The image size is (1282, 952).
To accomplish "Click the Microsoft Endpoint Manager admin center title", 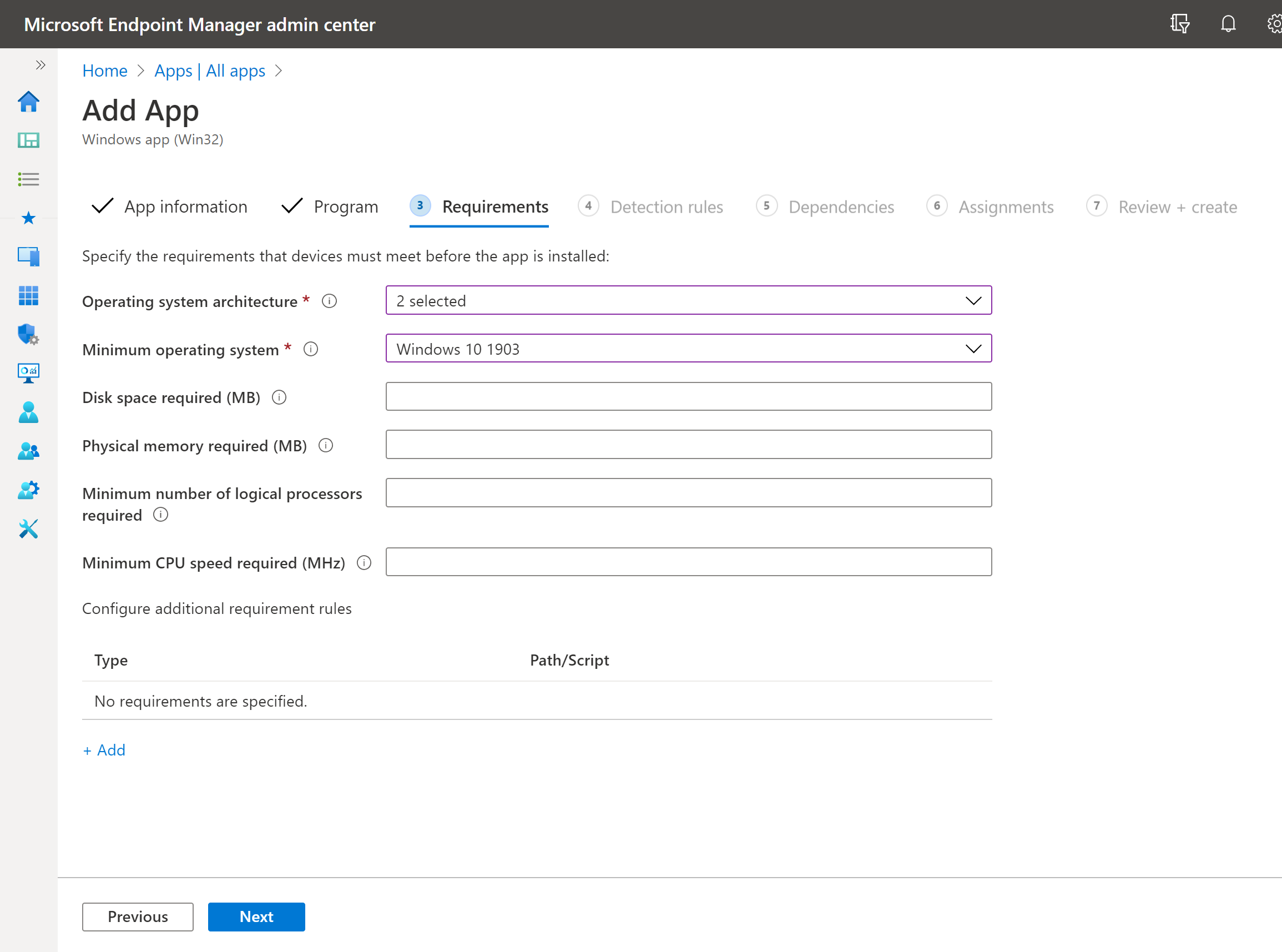I will (x=200, y=25).
